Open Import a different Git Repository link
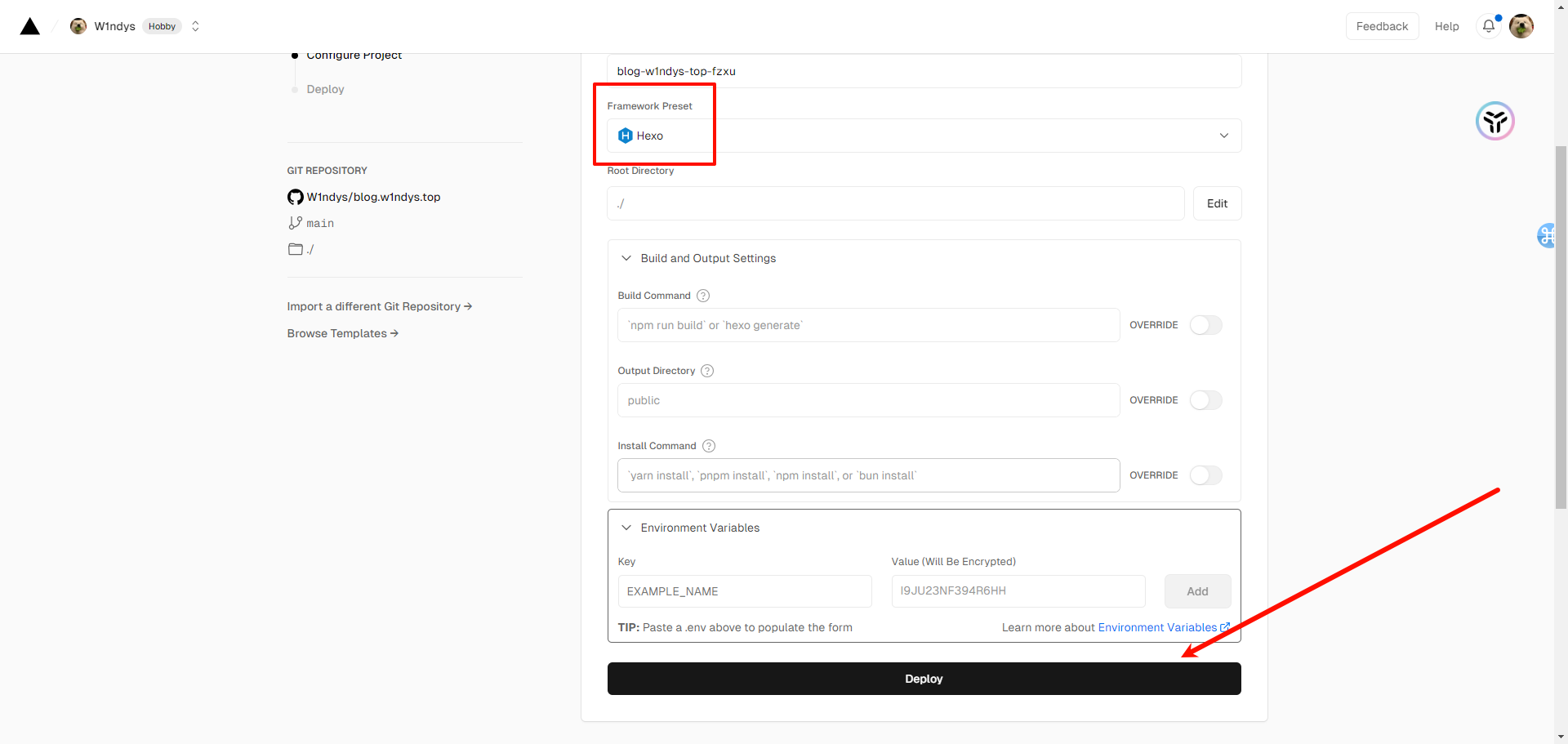1568x744 pixels. click(x=379, y=306)
